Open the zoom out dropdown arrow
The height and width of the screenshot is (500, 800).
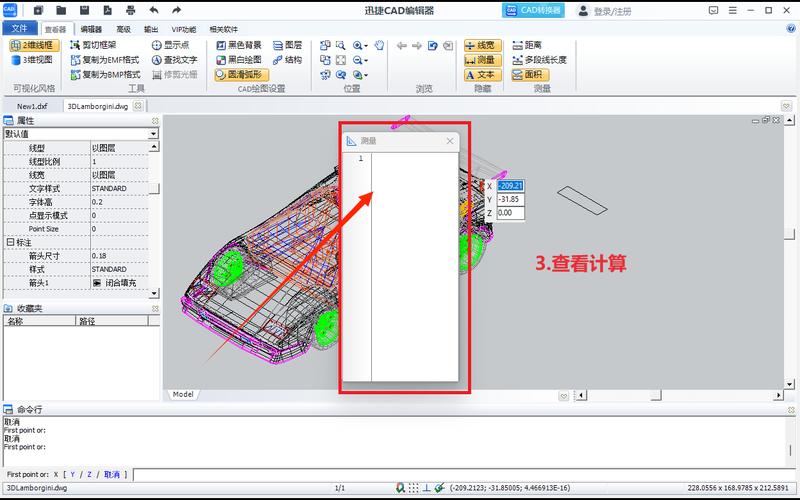pos(366,60)
